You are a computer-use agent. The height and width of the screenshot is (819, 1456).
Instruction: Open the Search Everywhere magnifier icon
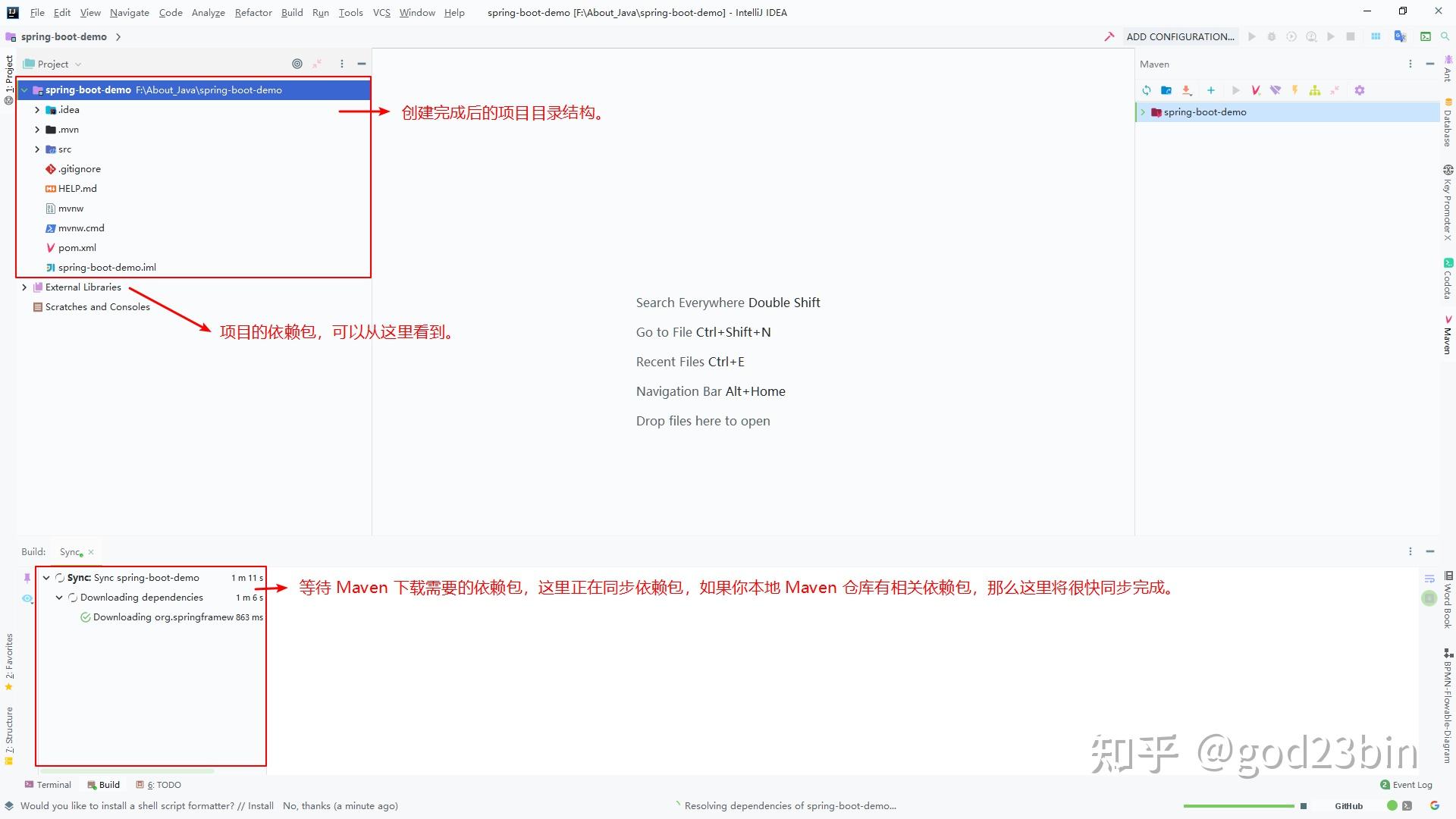1445,36
